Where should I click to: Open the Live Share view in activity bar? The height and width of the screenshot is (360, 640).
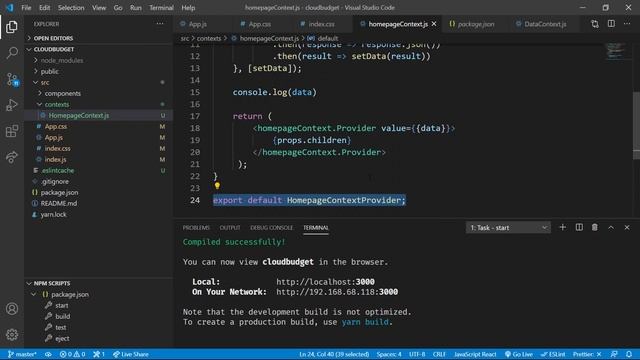(12, 157)
